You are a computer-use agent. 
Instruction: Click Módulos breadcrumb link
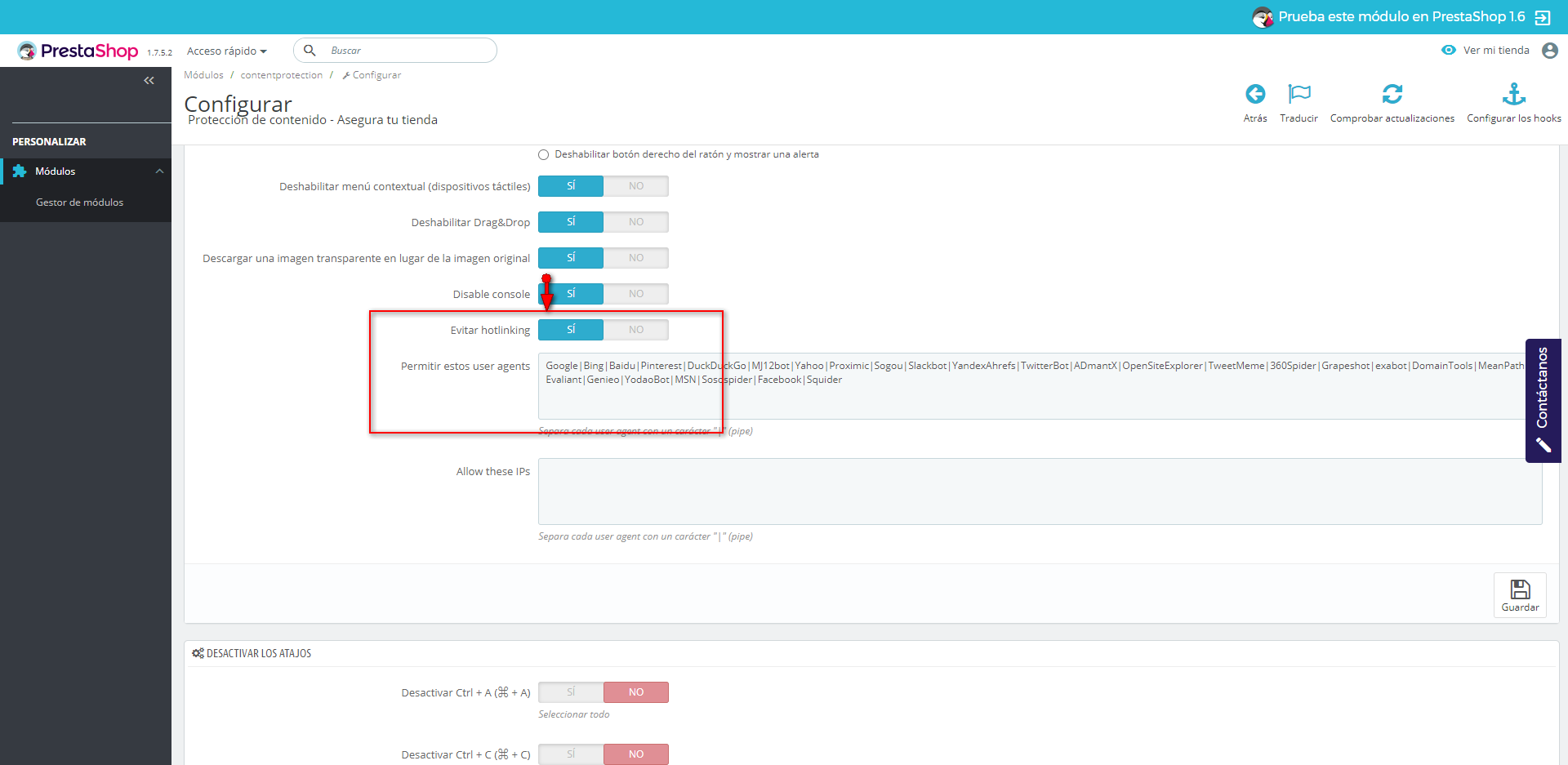203,75
